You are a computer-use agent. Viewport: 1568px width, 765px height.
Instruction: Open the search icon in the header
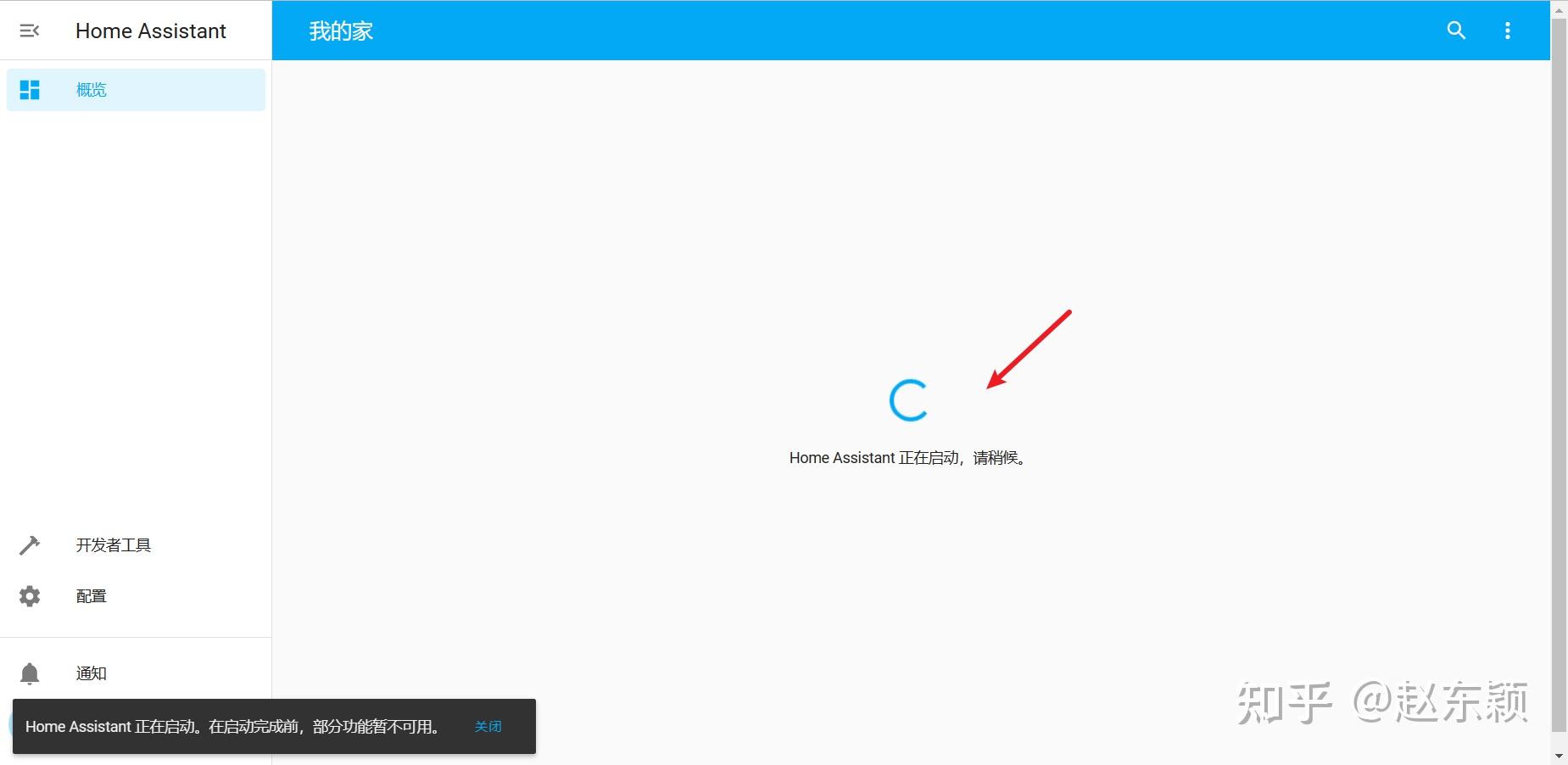(1456, 31)
